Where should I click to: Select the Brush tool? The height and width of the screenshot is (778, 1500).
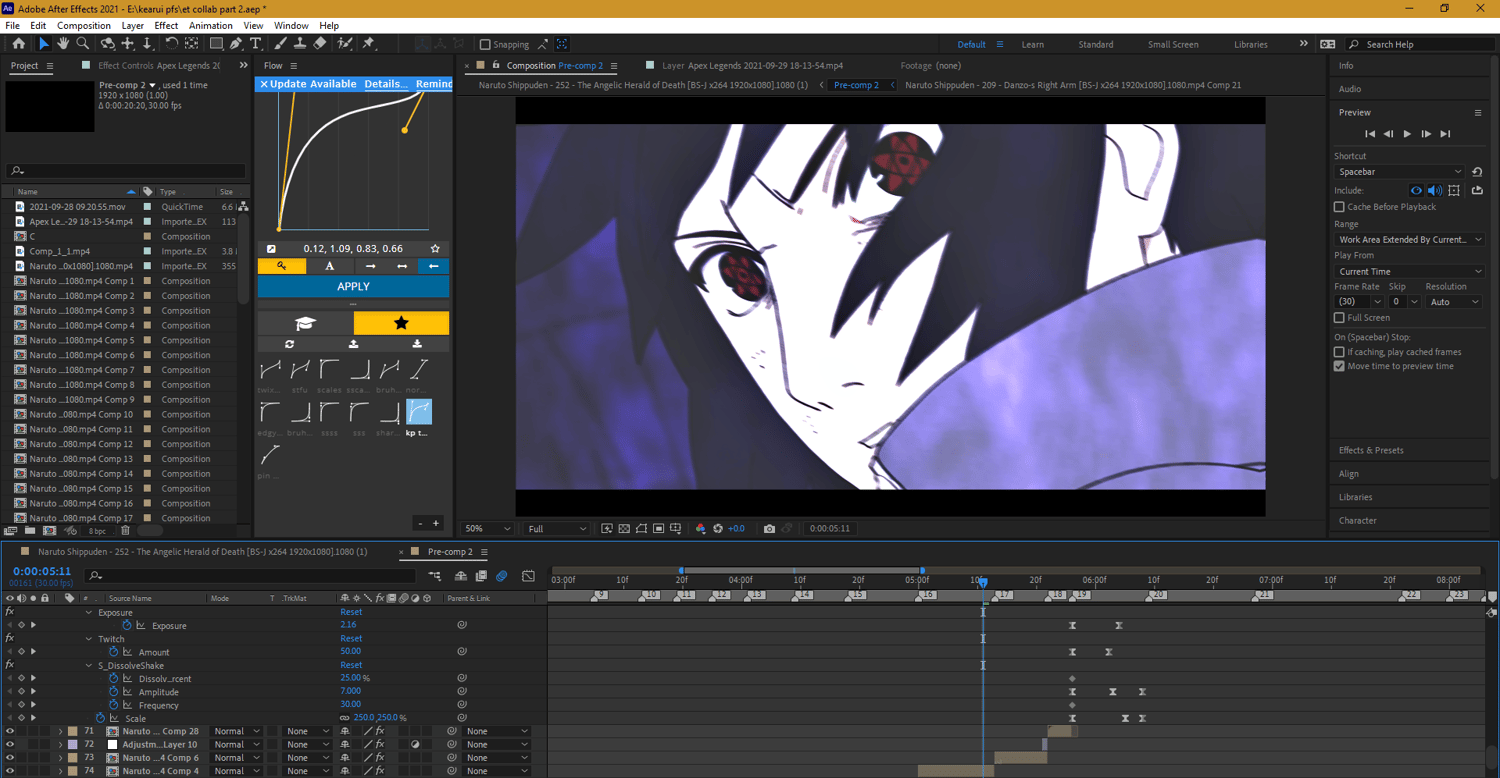pos(280,44)
